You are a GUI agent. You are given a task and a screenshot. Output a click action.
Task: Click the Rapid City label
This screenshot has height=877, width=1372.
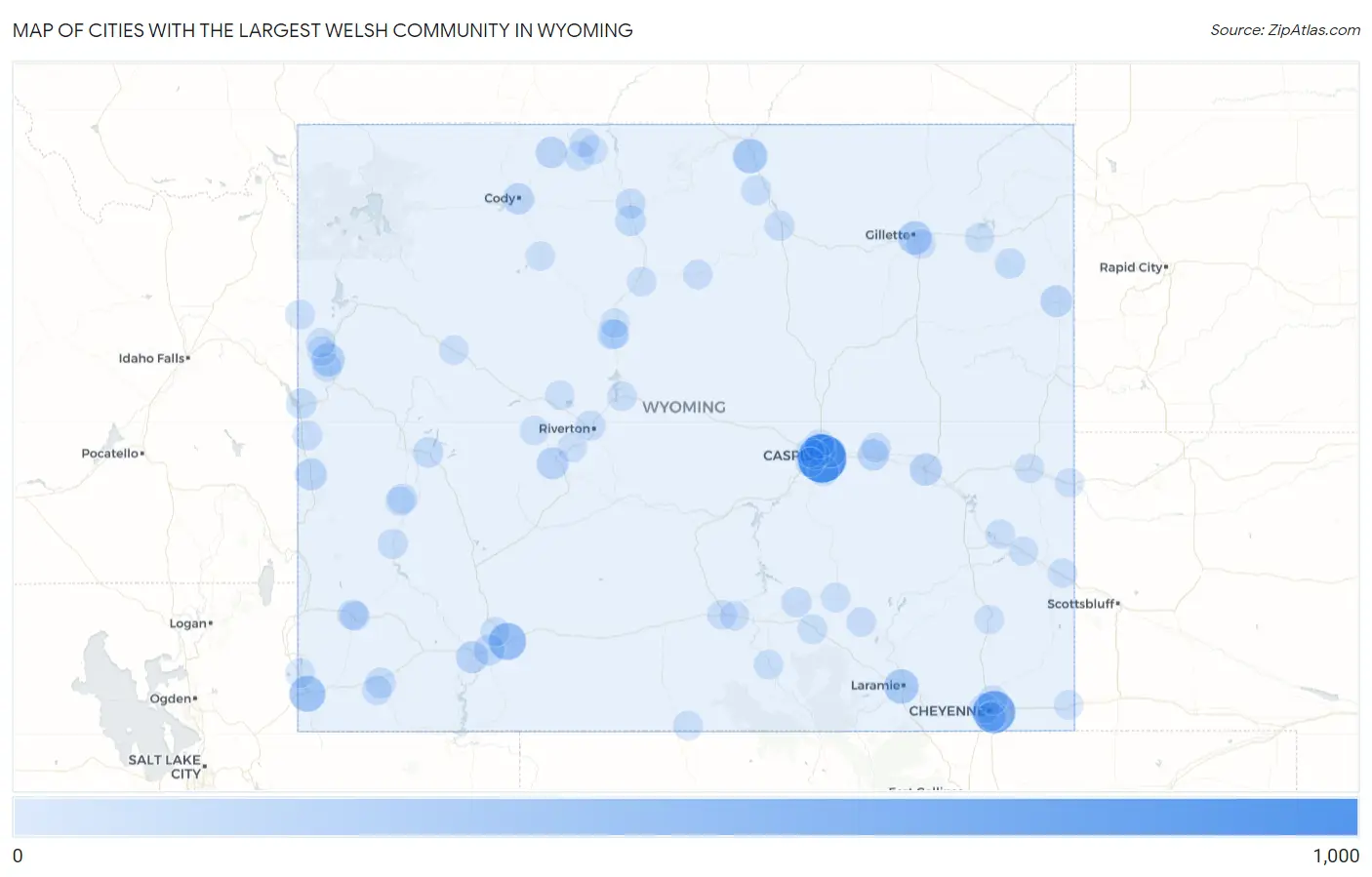click(1132, 267)
